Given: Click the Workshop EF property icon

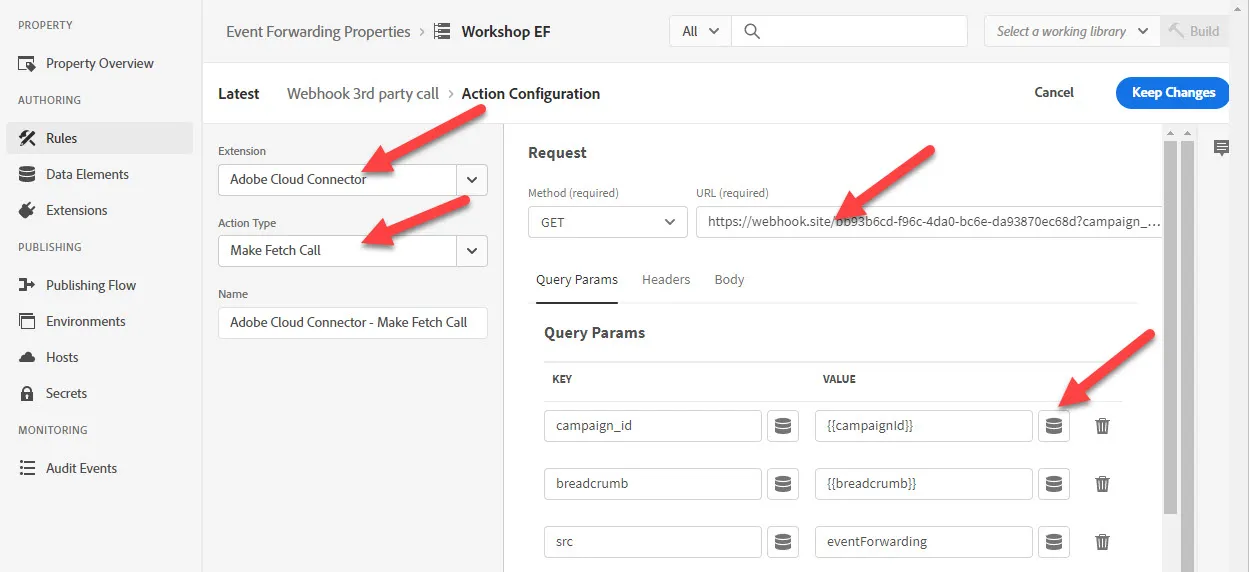Looking at the screenshot, I should (442, 31).
